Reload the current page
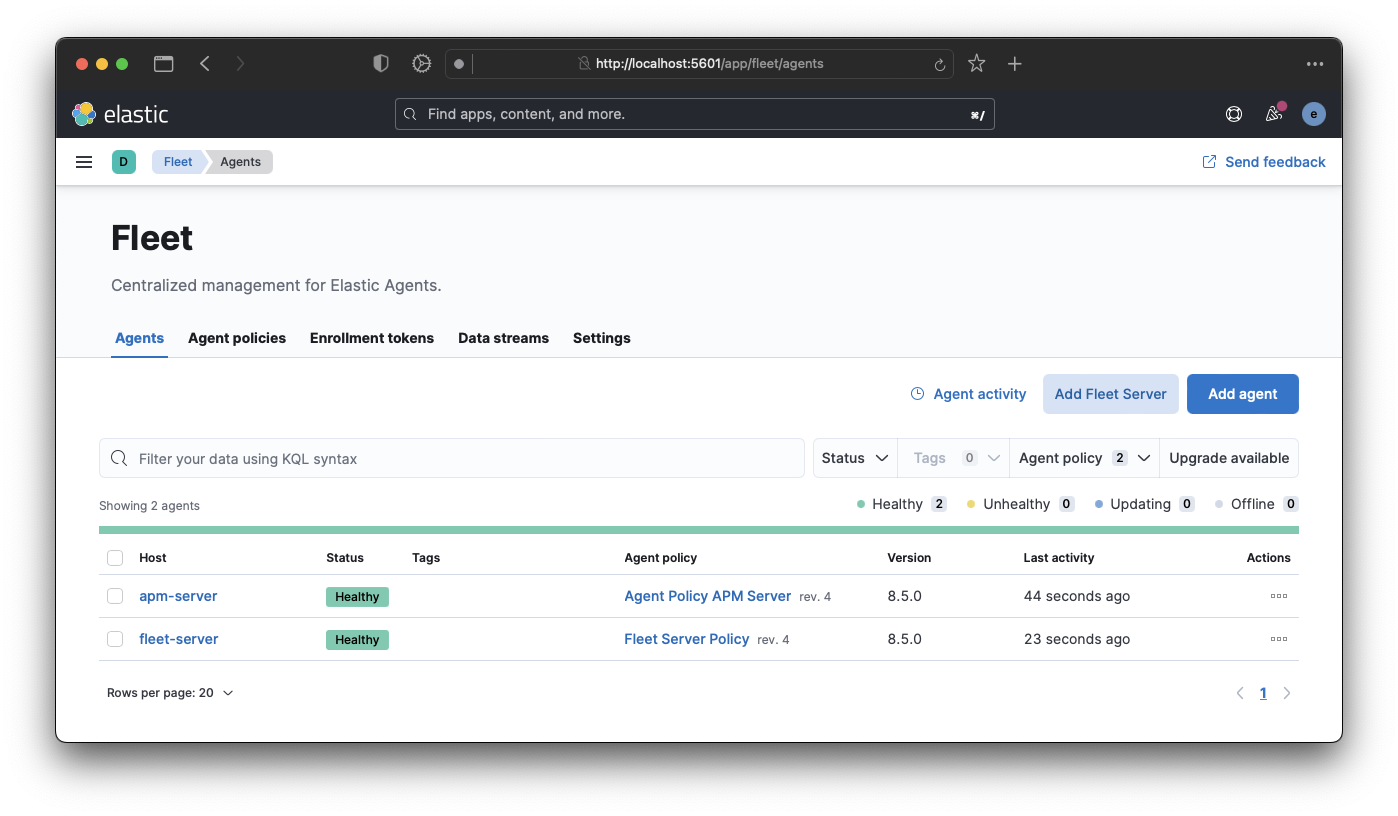Screen dimensions: 1398x816 (940, 64)
